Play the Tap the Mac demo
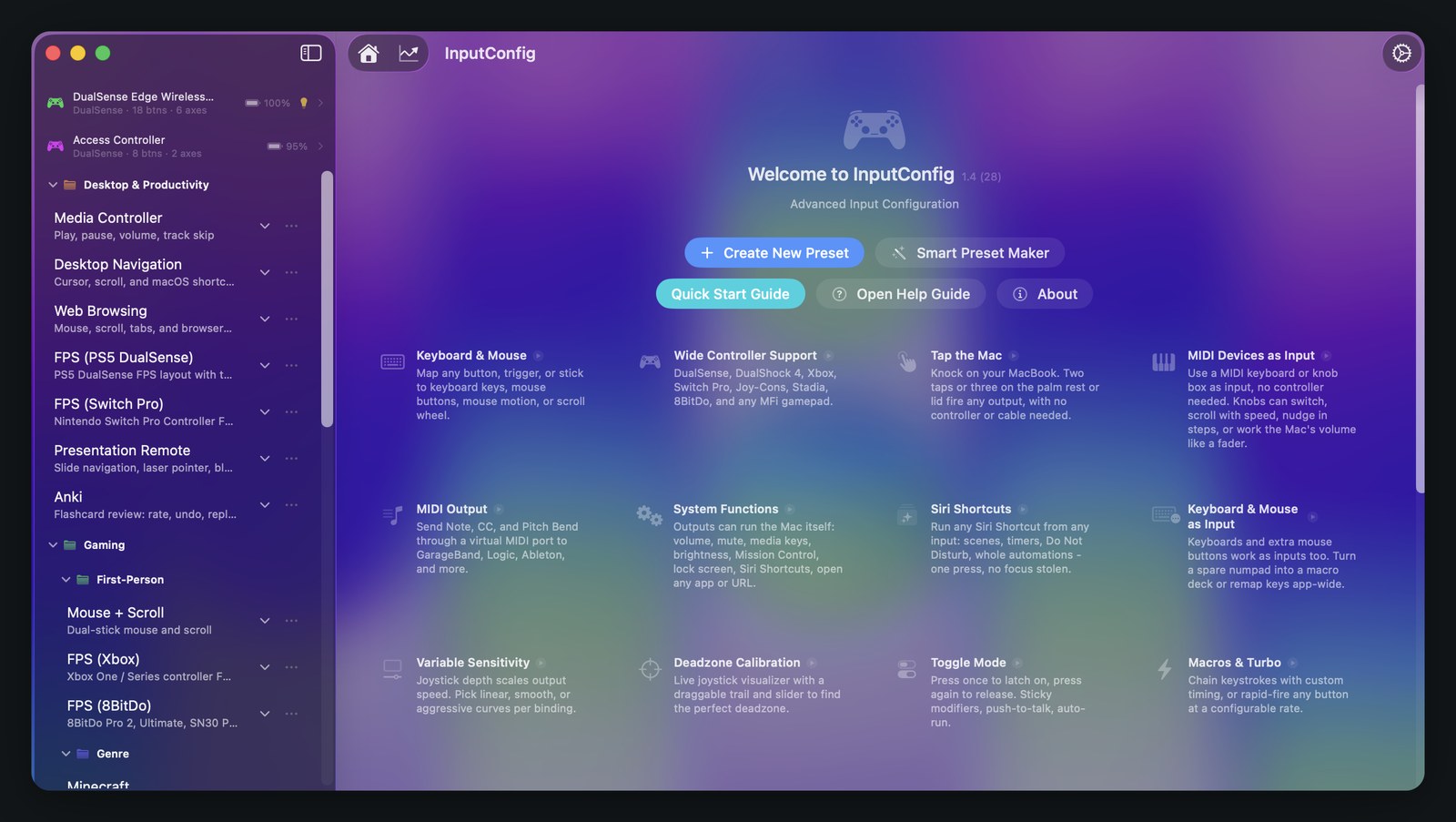The height and width of the screenshot is (822, 1456). 1014,356
